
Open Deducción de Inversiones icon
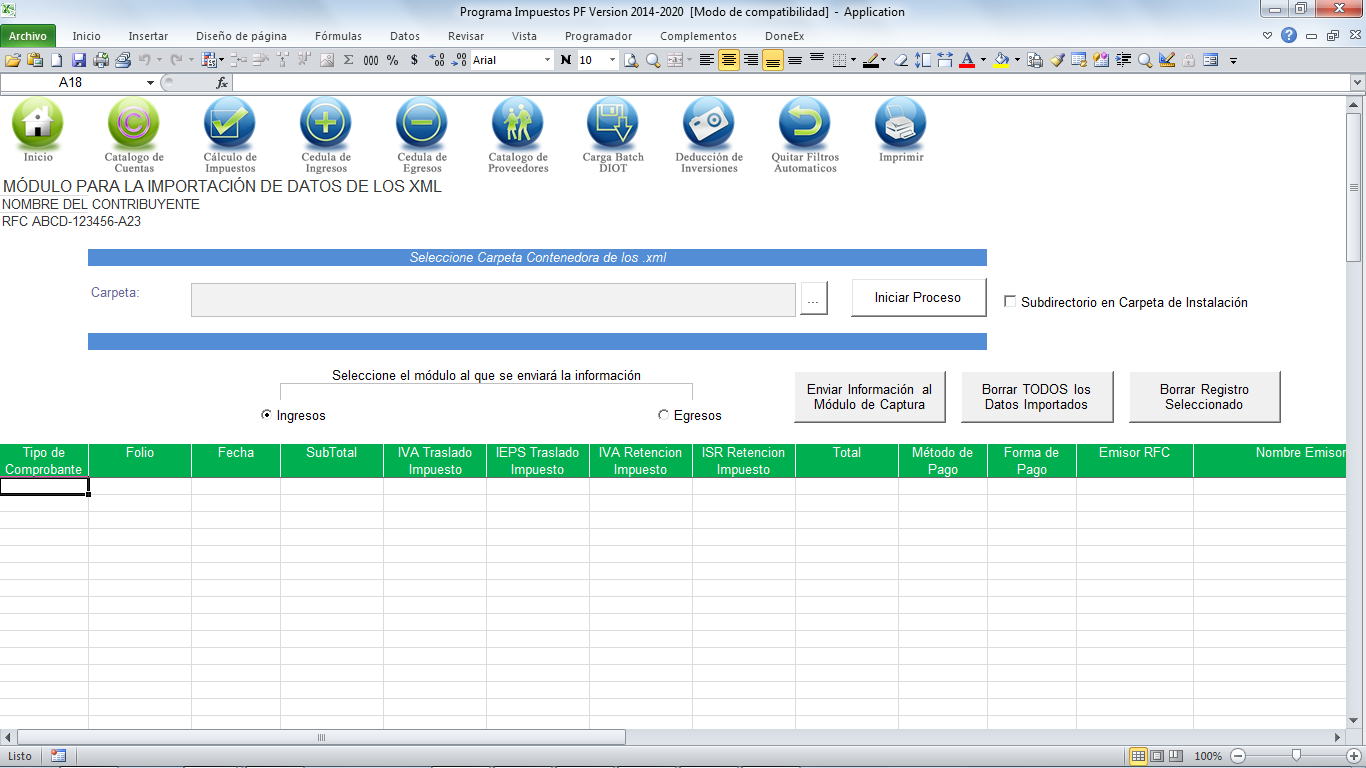[x=709, y=124]
